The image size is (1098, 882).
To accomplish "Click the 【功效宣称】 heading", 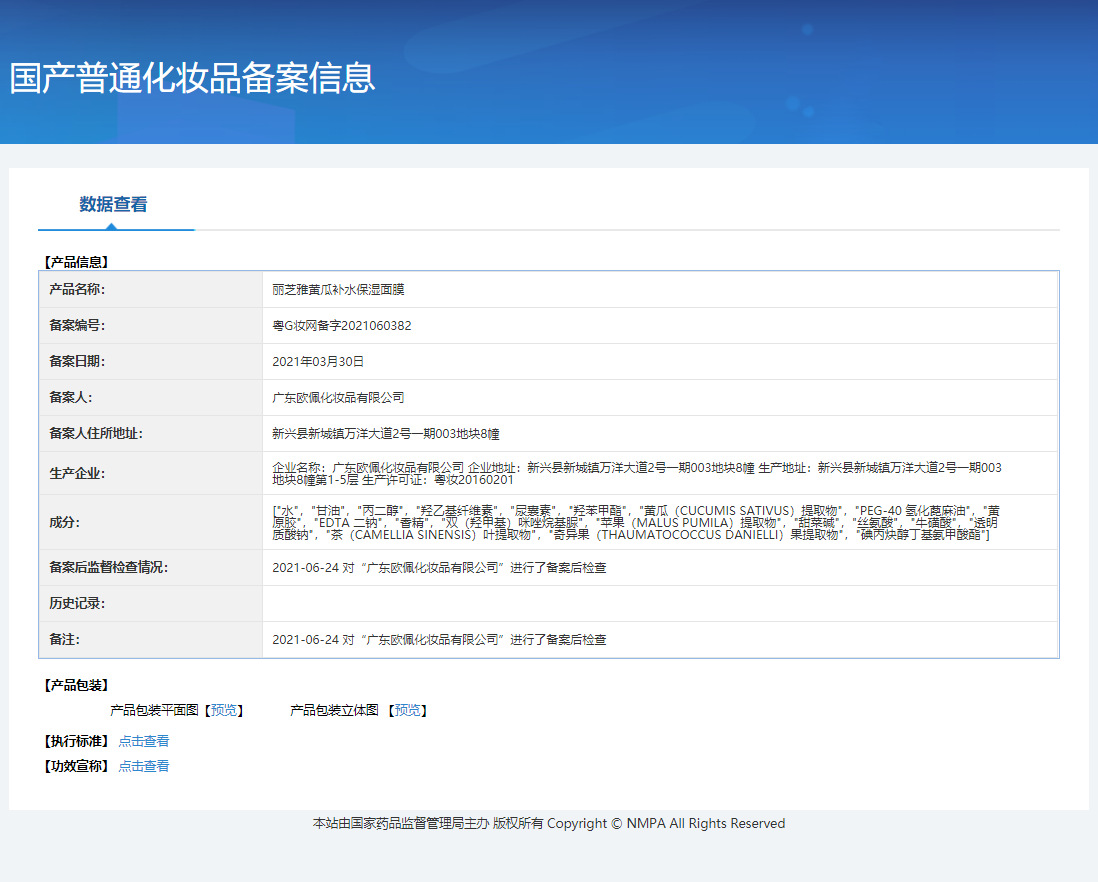I will (76, 766).
